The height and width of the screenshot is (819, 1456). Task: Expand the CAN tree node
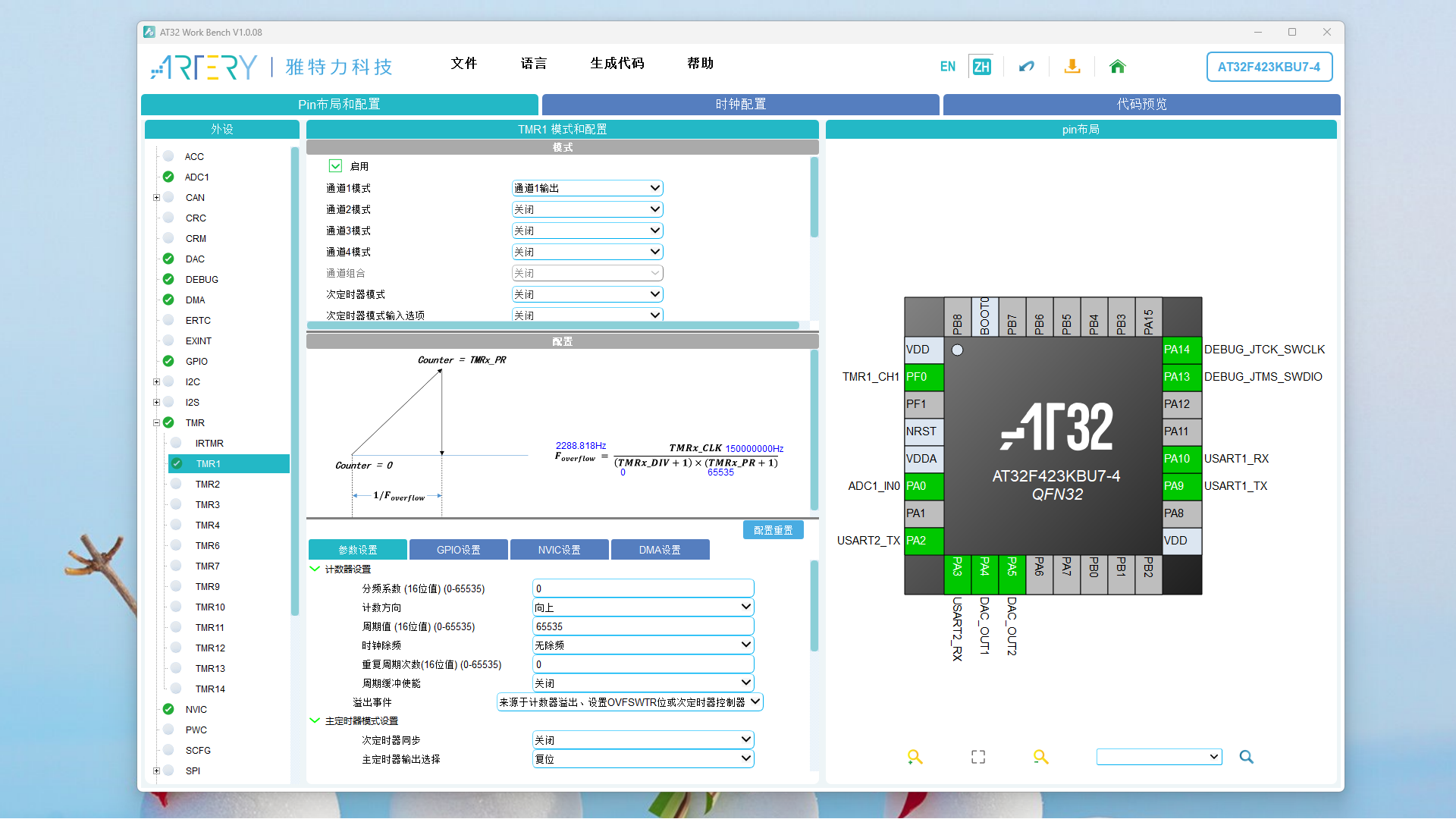(x=156, y=198)
